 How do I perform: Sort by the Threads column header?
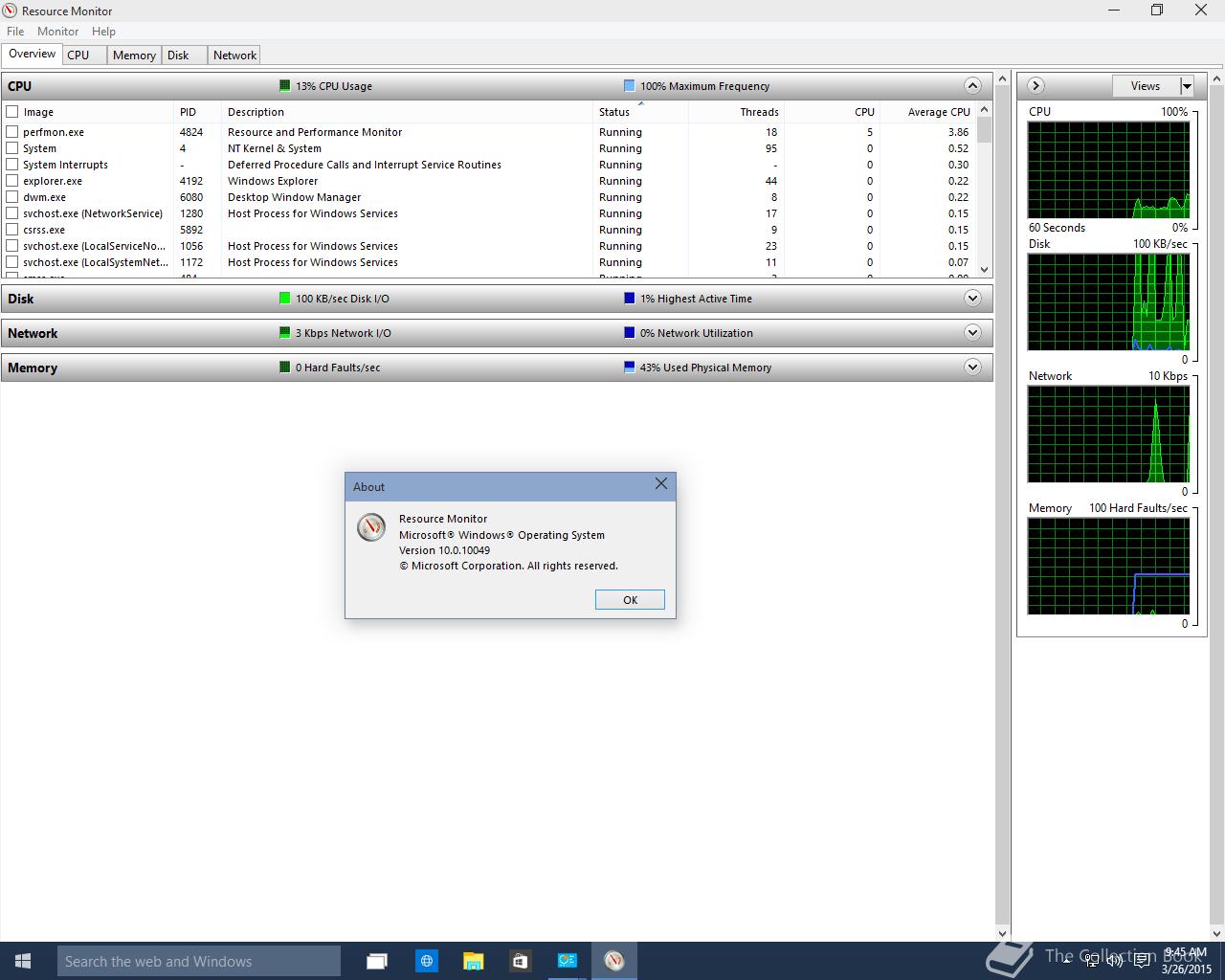click(x=736, y=112)
